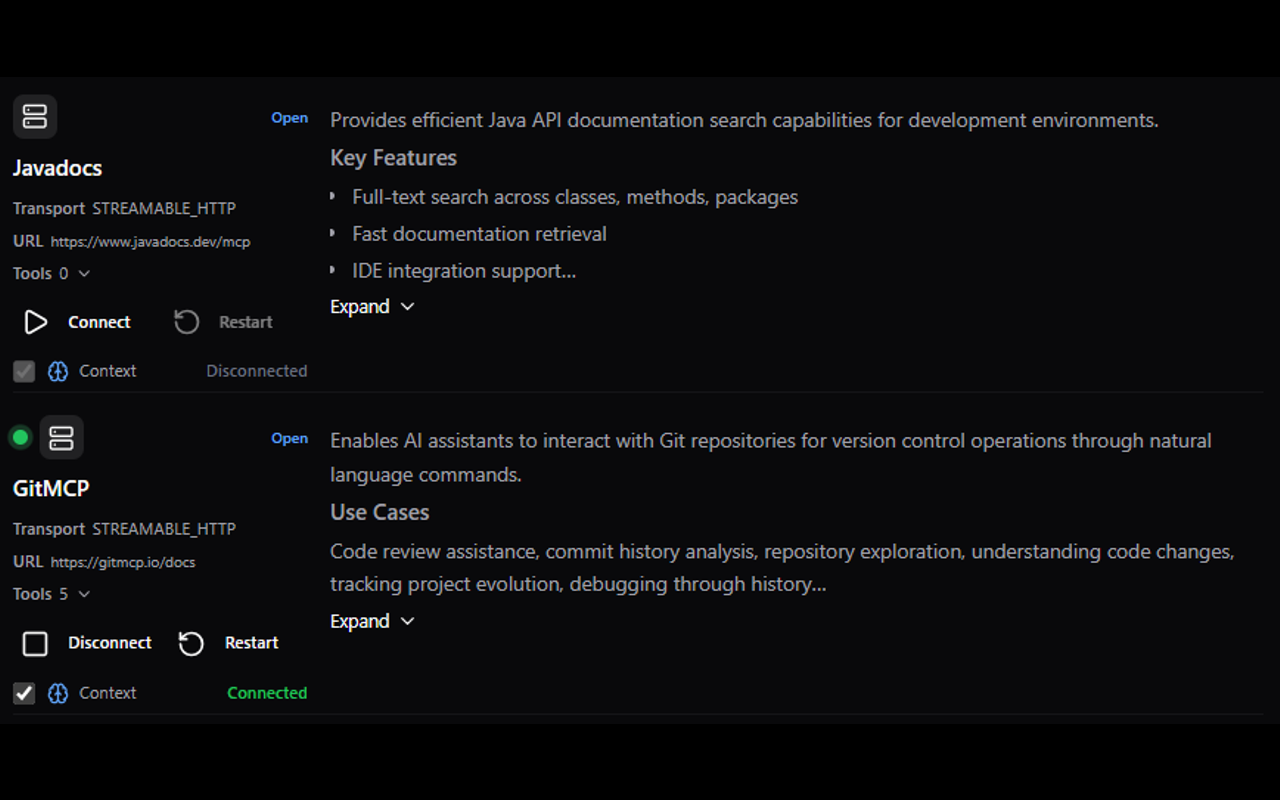This screenshot has height=800, width=1280.
Task: Click the Disconnected status text
Action: (257, 371)
